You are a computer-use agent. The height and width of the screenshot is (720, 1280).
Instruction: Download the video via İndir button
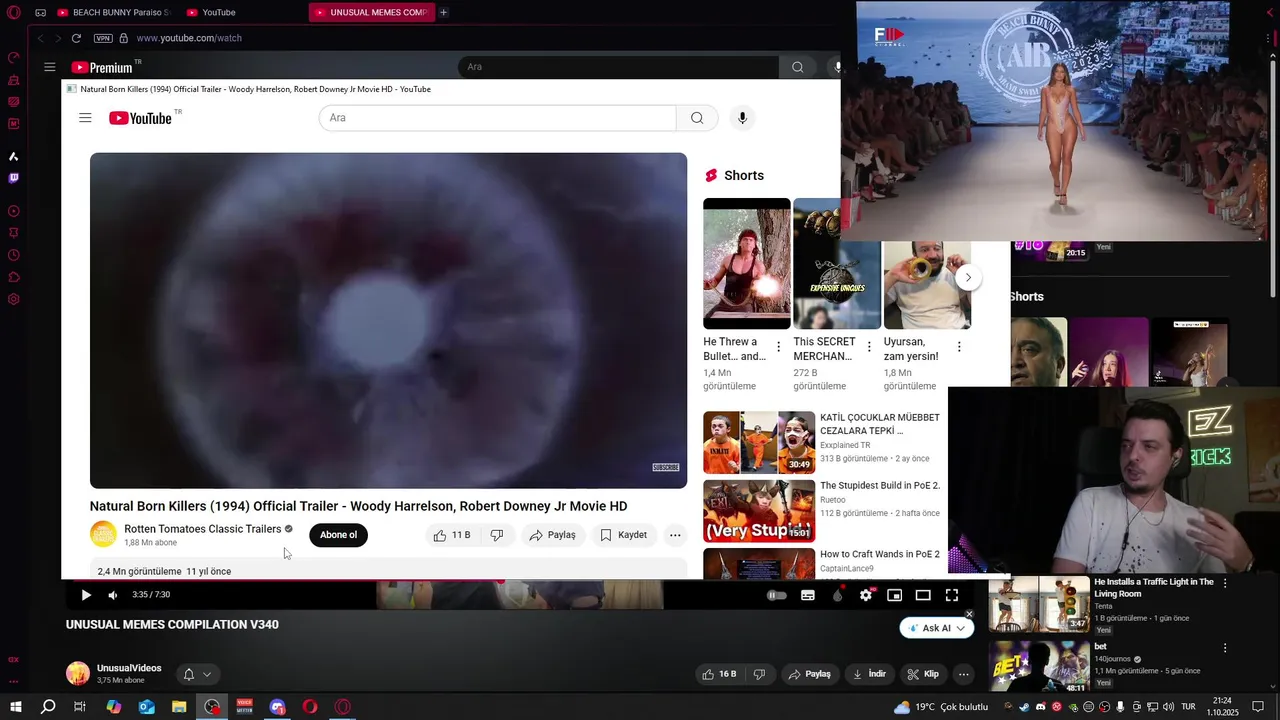pos(868,674)
